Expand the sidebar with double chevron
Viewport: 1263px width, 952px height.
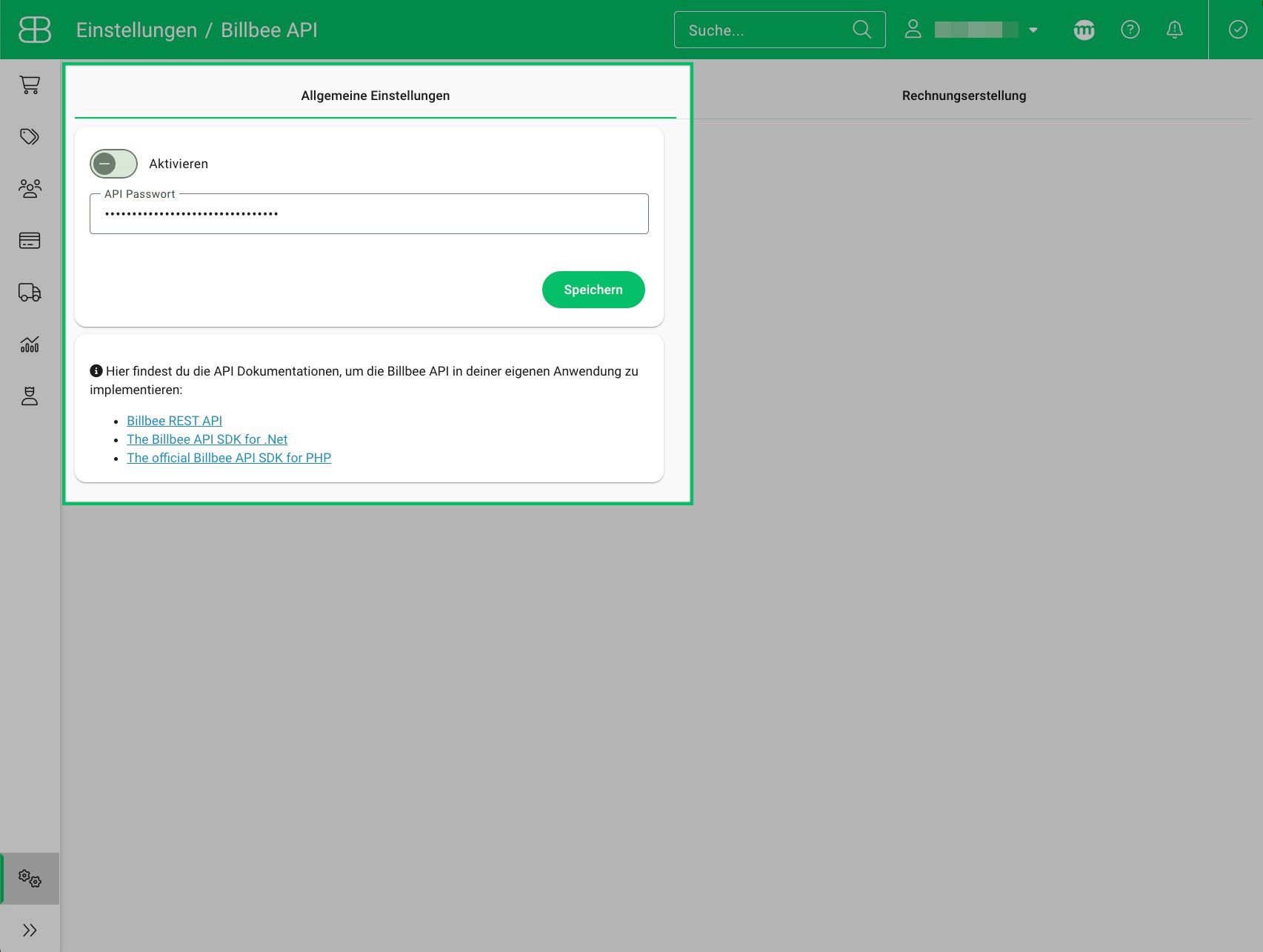pyautogui.click(x=30, y=930)
